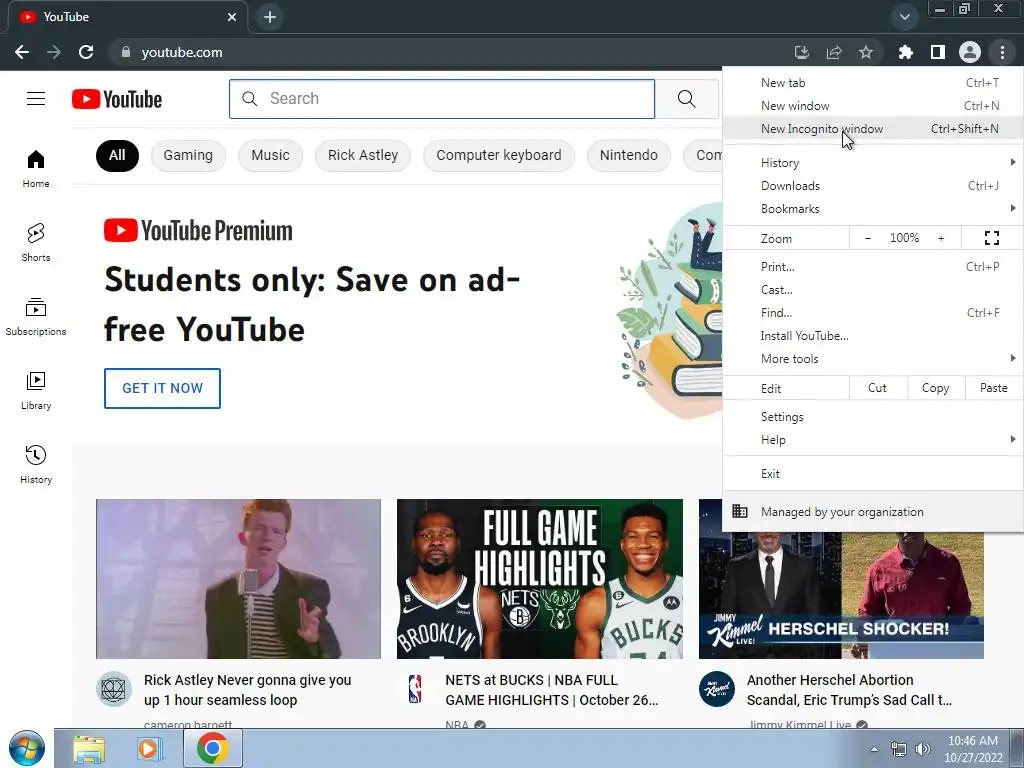The height and width of the screenshot is (768, 1024).
Task: Select the Gaming filter chip
Action: pyautogui.click(x=188, y=155)
